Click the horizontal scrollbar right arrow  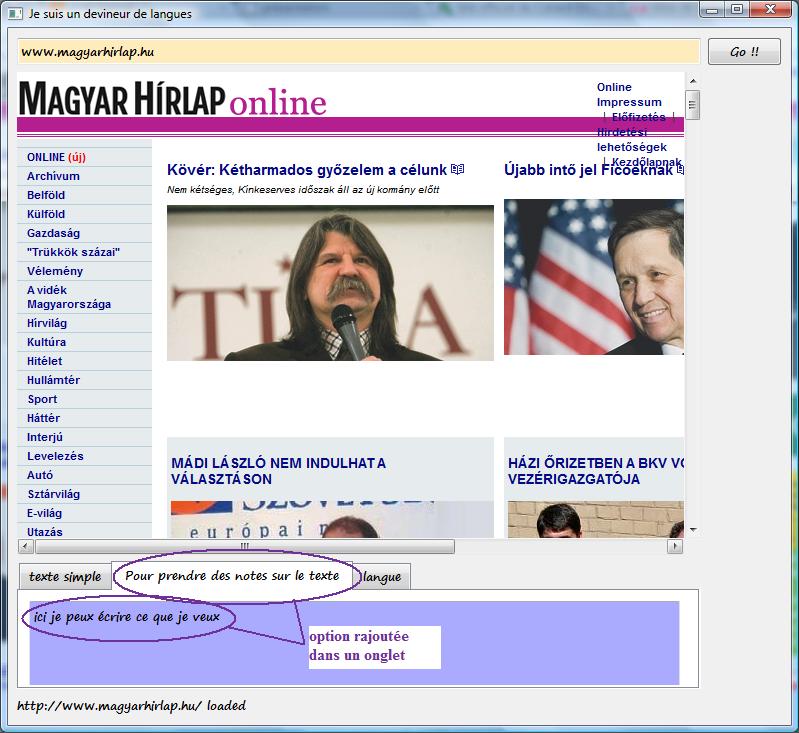click(675, 546)
